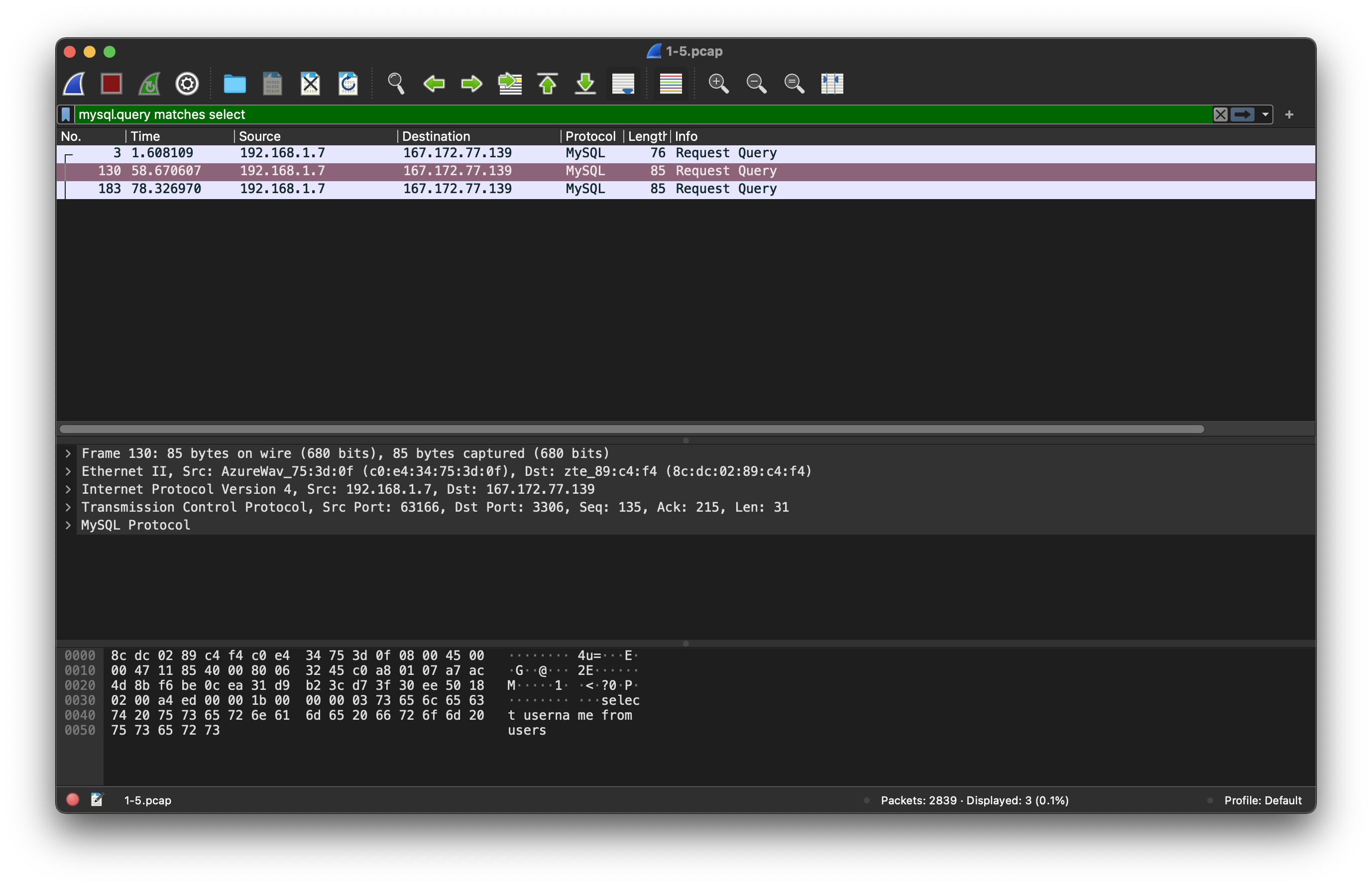The height and width of the screenshot is (887, 1372).
Task: Open a capture file with the folder icon
Action: tap(234, 84)
